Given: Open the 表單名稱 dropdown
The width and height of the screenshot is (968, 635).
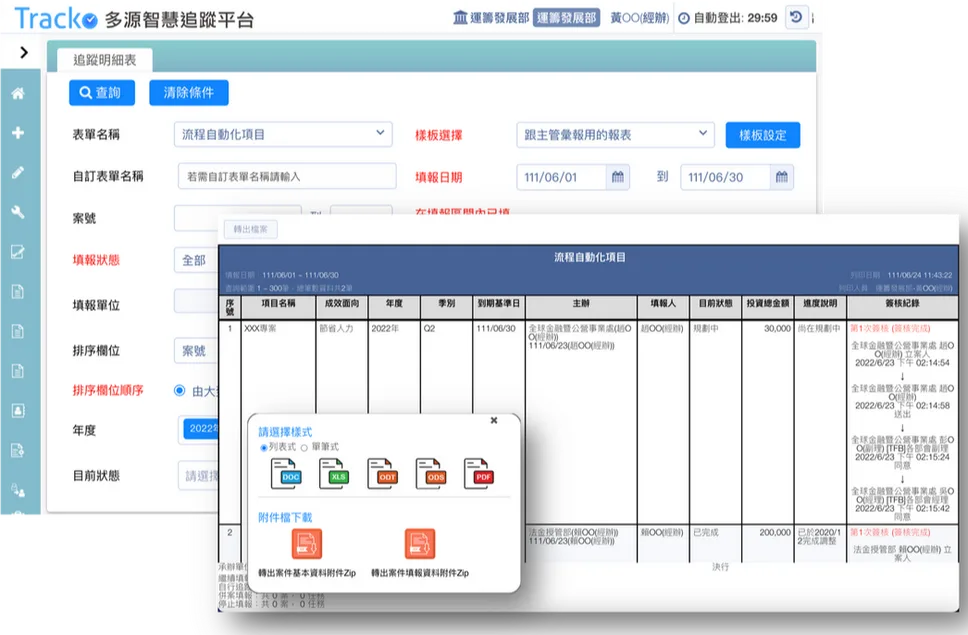Looking at the screenshot, I should coord(283,135).
